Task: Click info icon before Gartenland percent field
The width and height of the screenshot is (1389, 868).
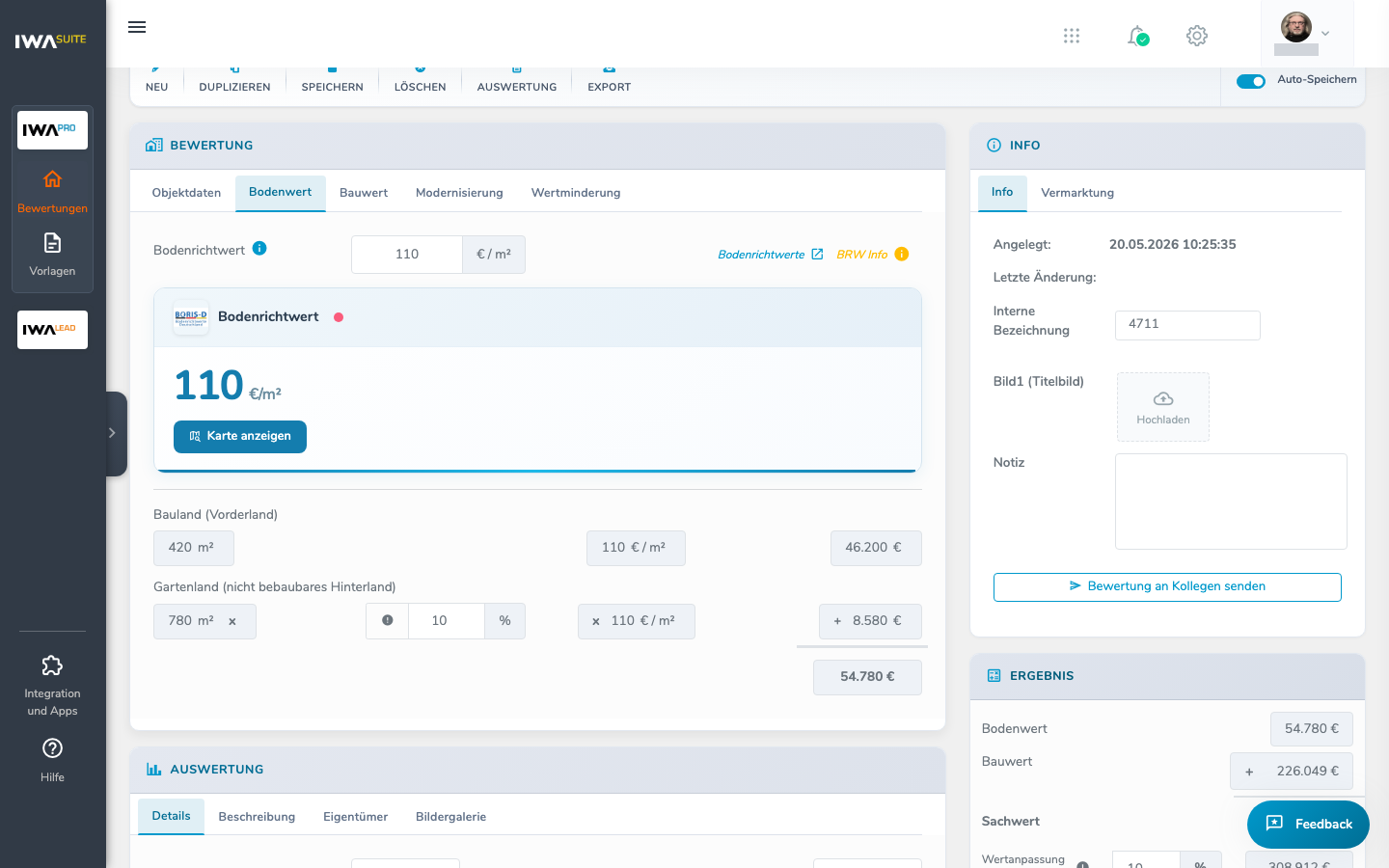Action: 388,621
